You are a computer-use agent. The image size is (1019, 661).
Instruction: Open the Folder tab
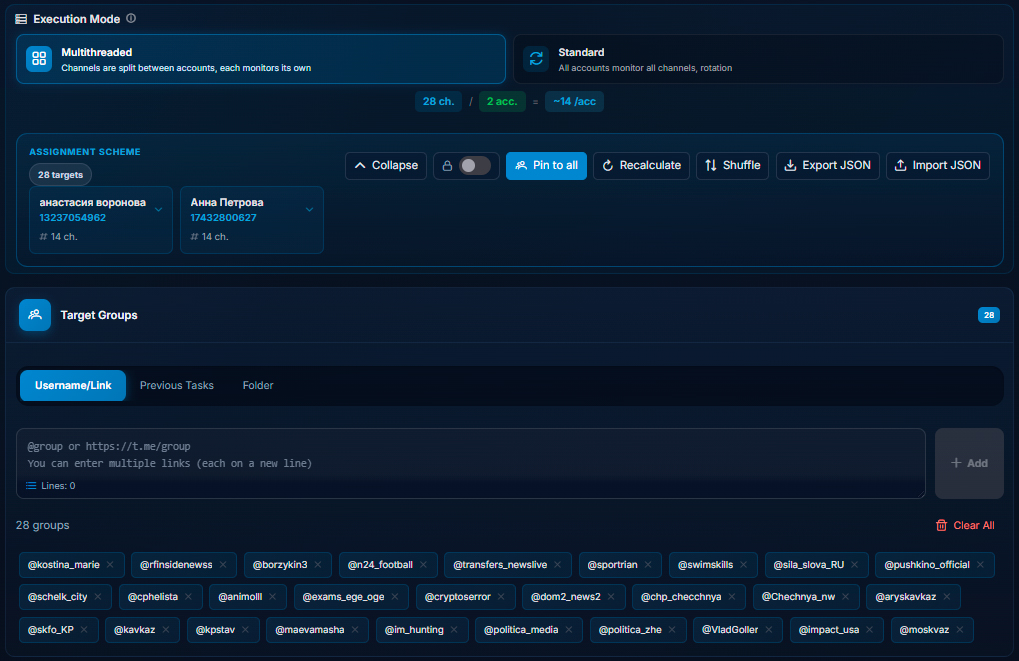[x=258, y=385]
